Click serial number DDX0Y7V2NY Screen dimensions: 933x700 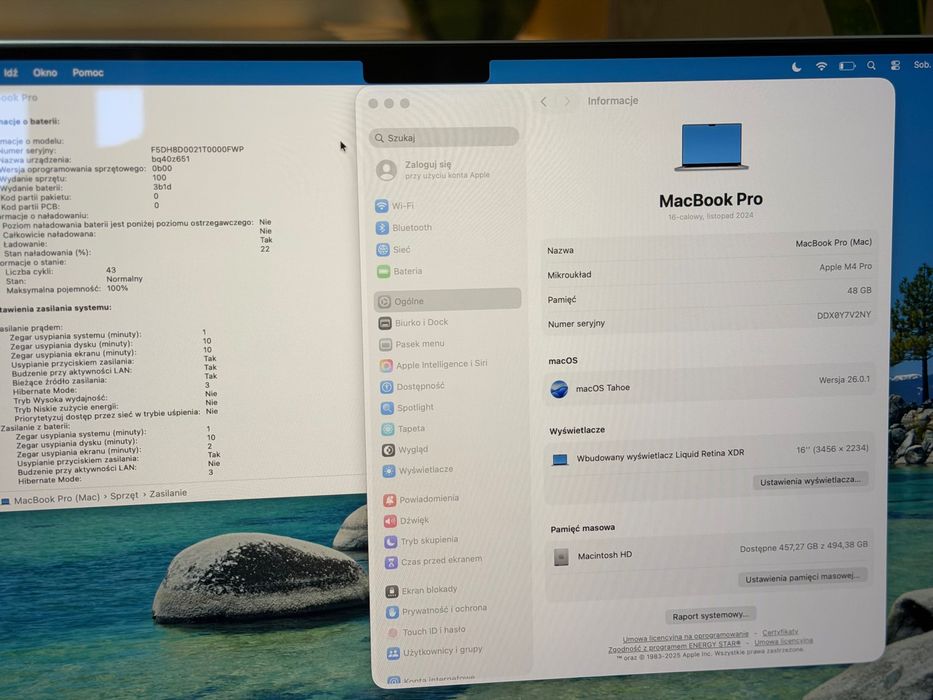pos(843,315)
